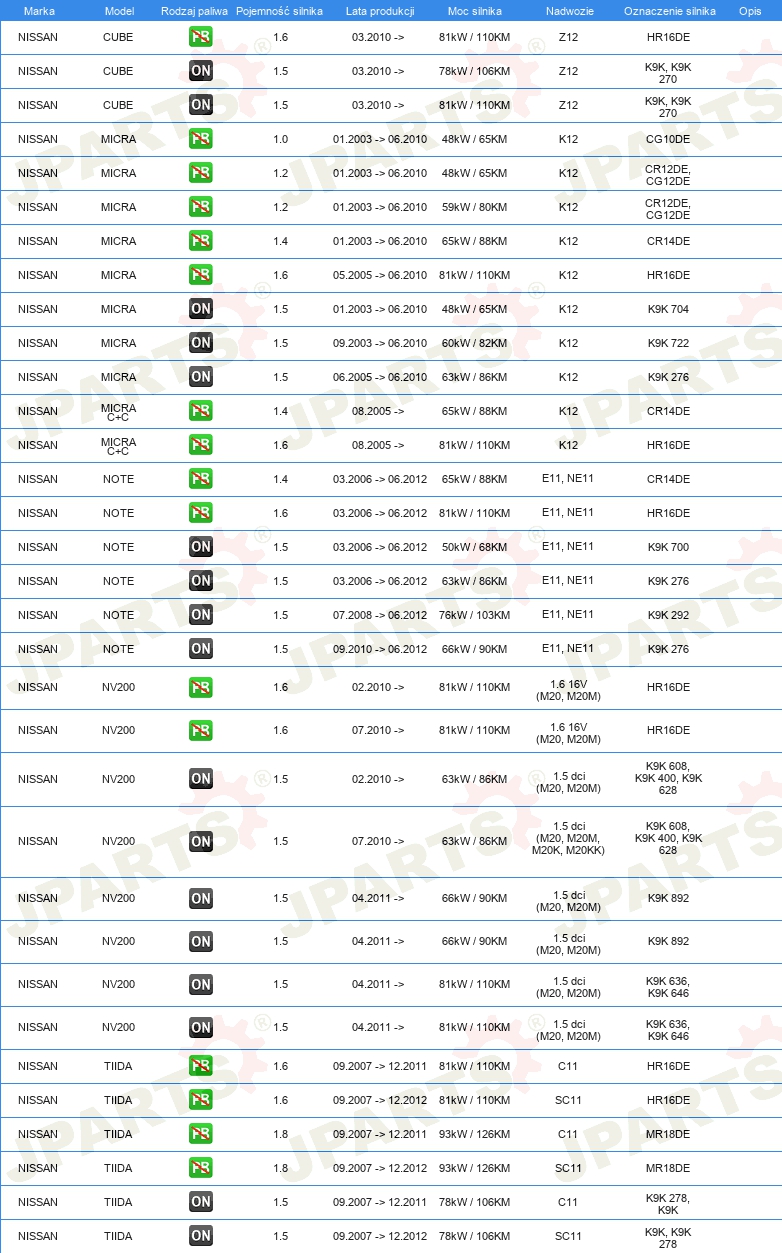Click the Oznaczenie silnika column header

click(669, 11)
